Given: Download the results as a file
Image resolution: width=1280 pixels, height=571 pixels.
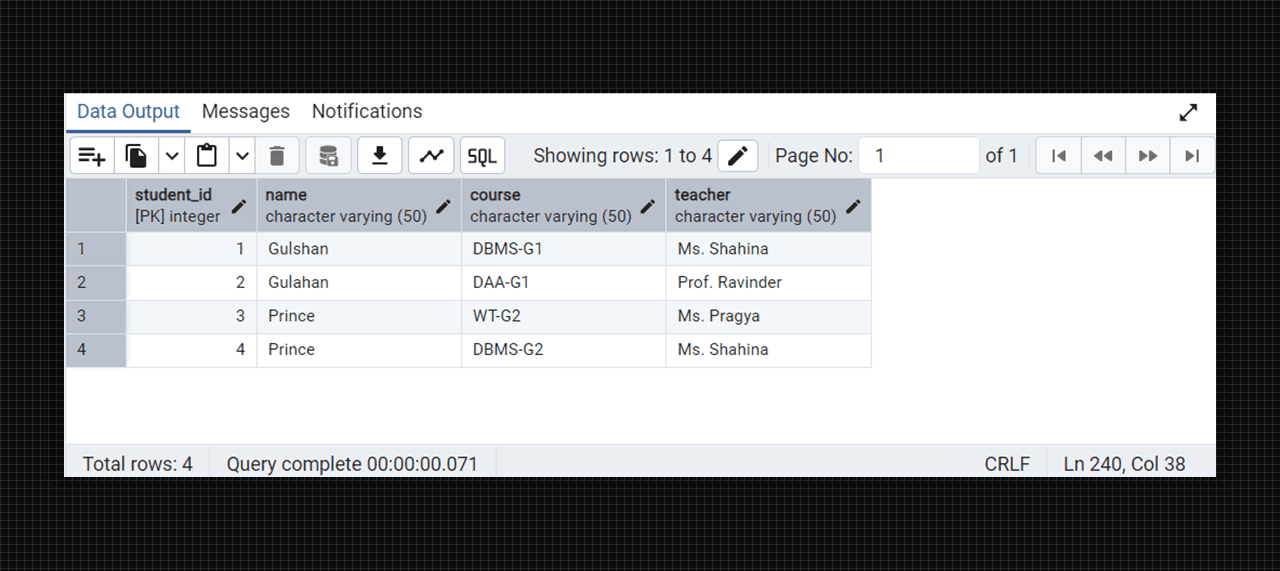Looking at the screenshot, I should coord(379,156).
